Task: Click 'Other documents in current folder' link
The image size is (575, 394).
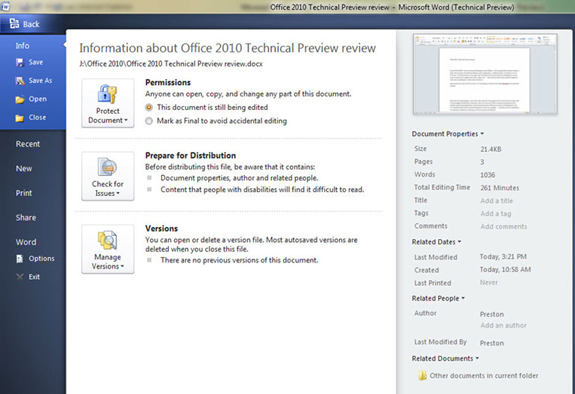Action: pyautogui.click(x=484, y=376)
